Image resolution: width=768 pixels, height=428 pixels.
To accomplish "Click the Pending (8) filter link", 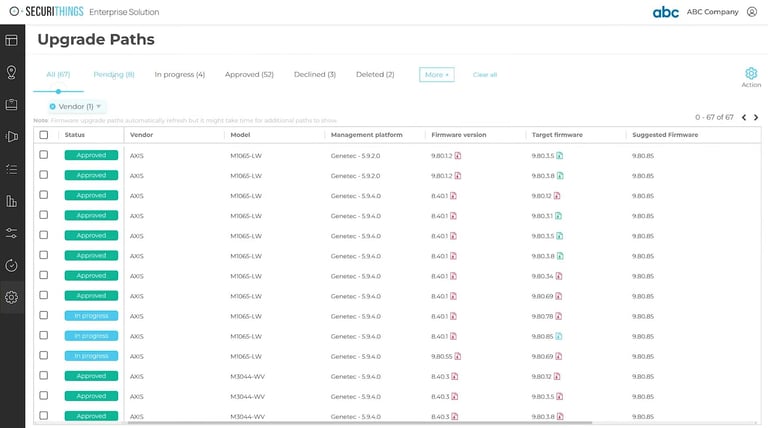I will pyautogui.click(x=114, y=74).
